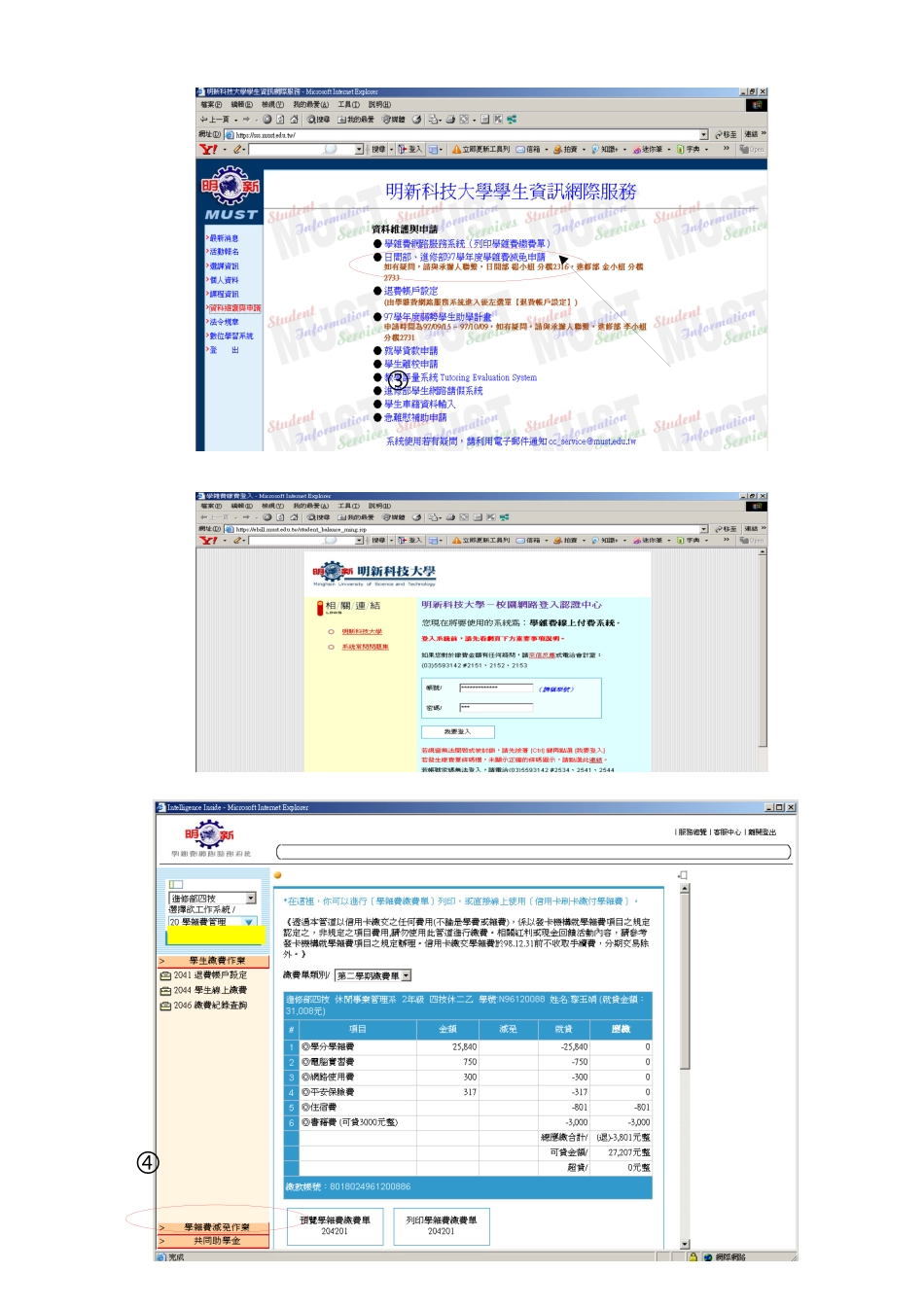924x1307 pixels.
Task: Click 系統常見問題集 link in login window
Action: pos(365,647)
